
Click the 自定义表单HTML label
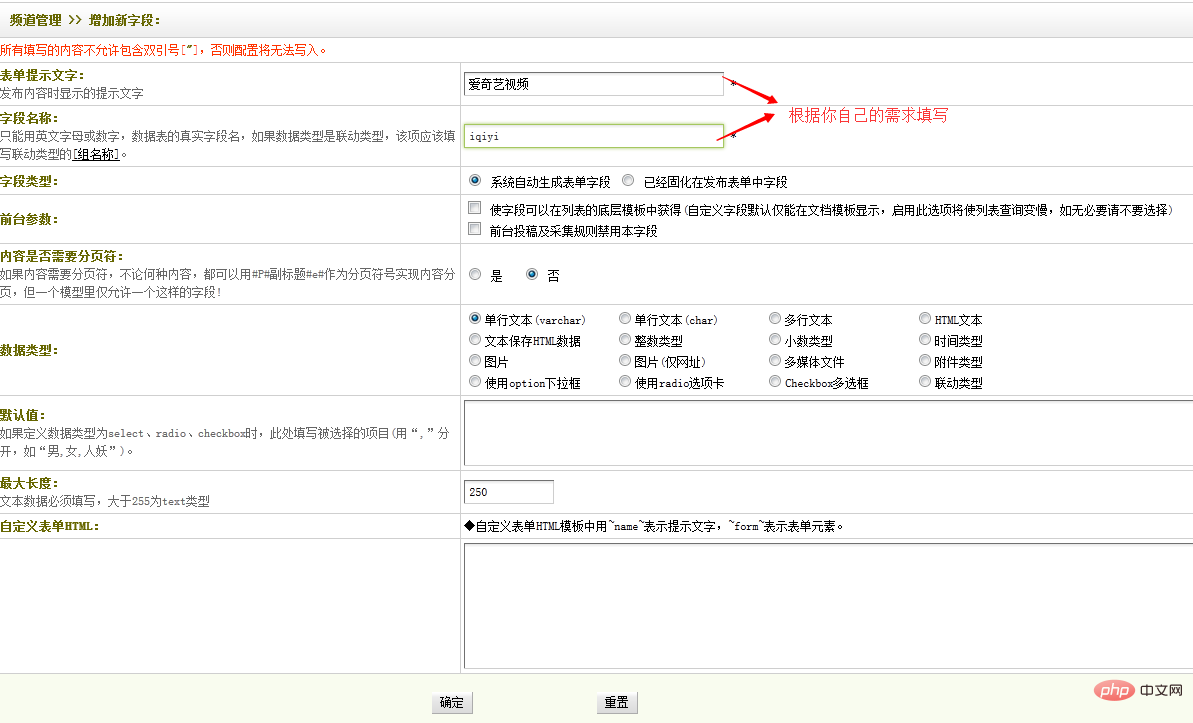50,527
